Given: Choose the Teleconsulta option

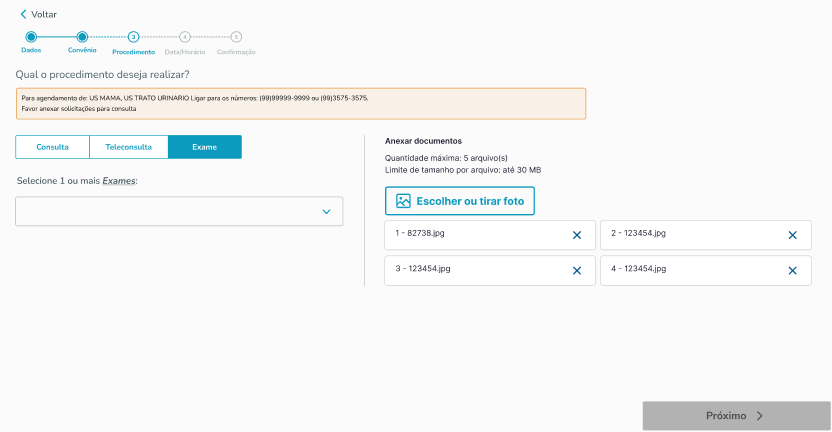Looking at the screenshot, I should [x=128, y=147].
